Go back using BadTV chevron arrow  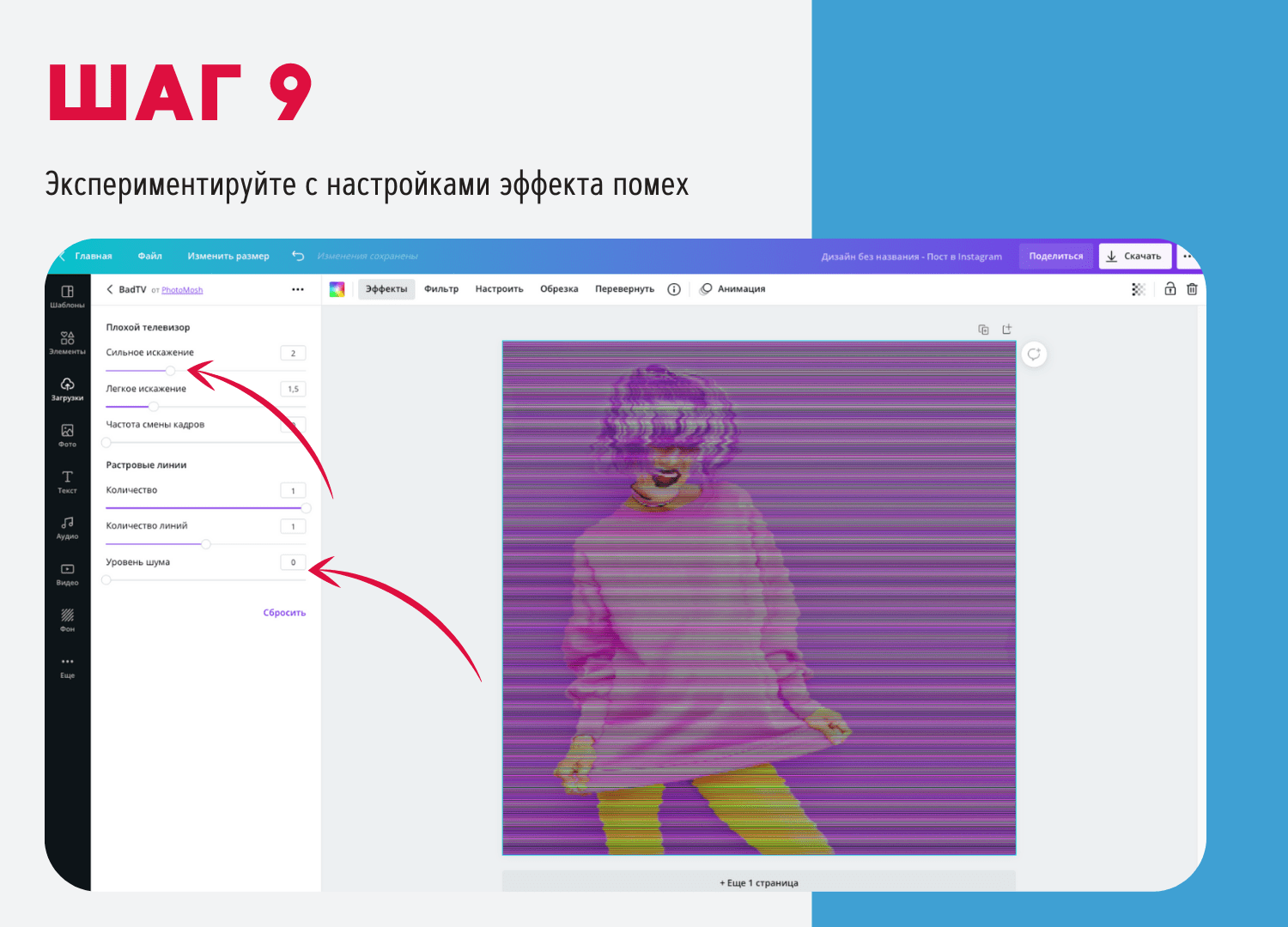pyautogui.click(x=110, y=289)
